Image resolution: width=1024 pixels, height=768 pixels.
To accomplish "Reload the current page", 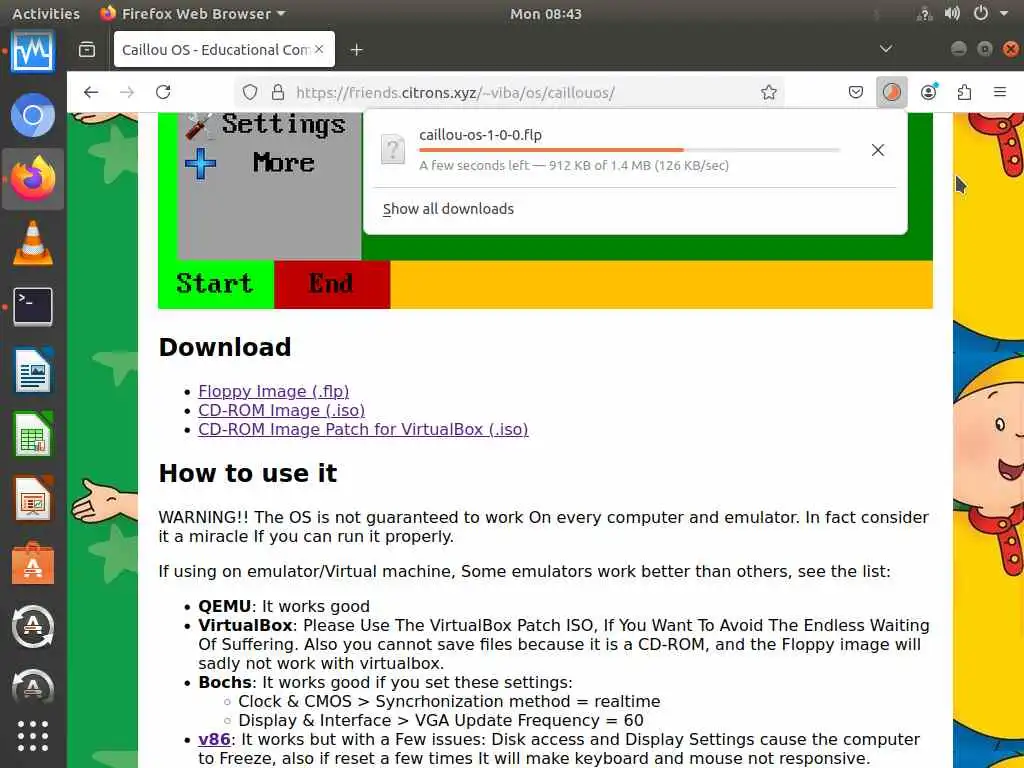I will [x=163, y=92].
